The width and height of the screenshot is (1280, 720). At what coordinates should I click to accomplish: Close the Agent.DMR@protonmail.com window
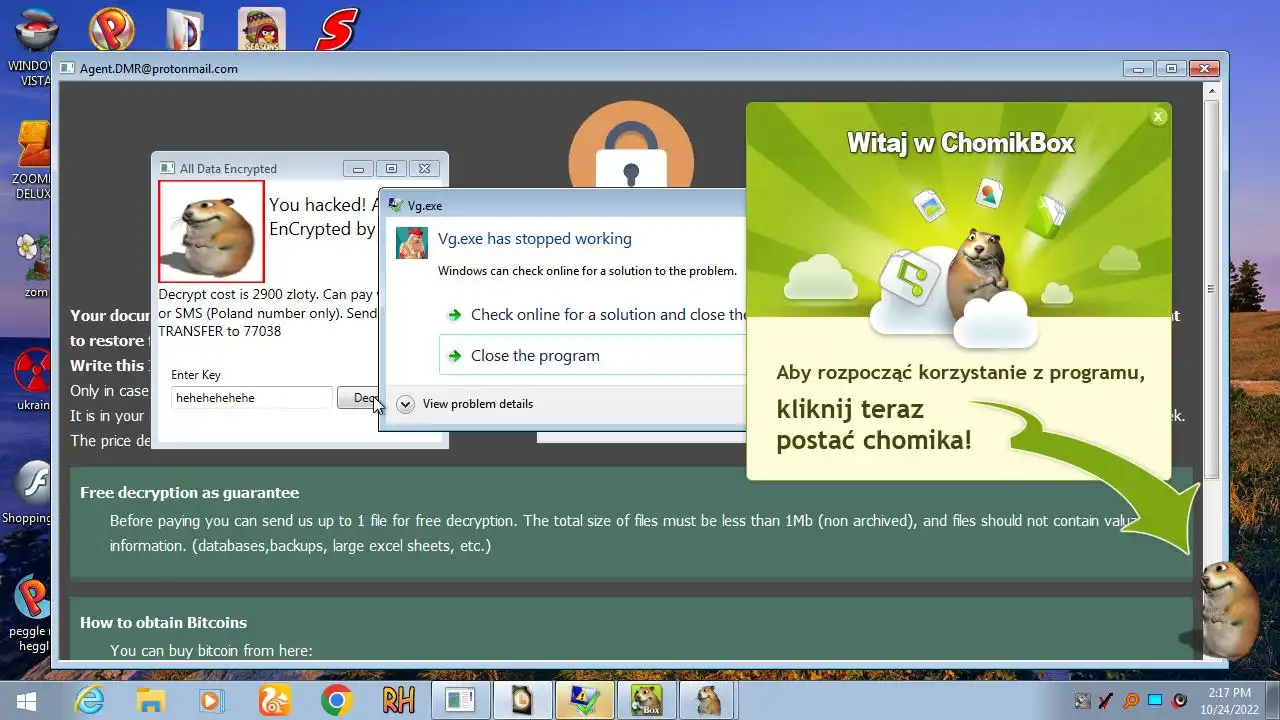1204,69
